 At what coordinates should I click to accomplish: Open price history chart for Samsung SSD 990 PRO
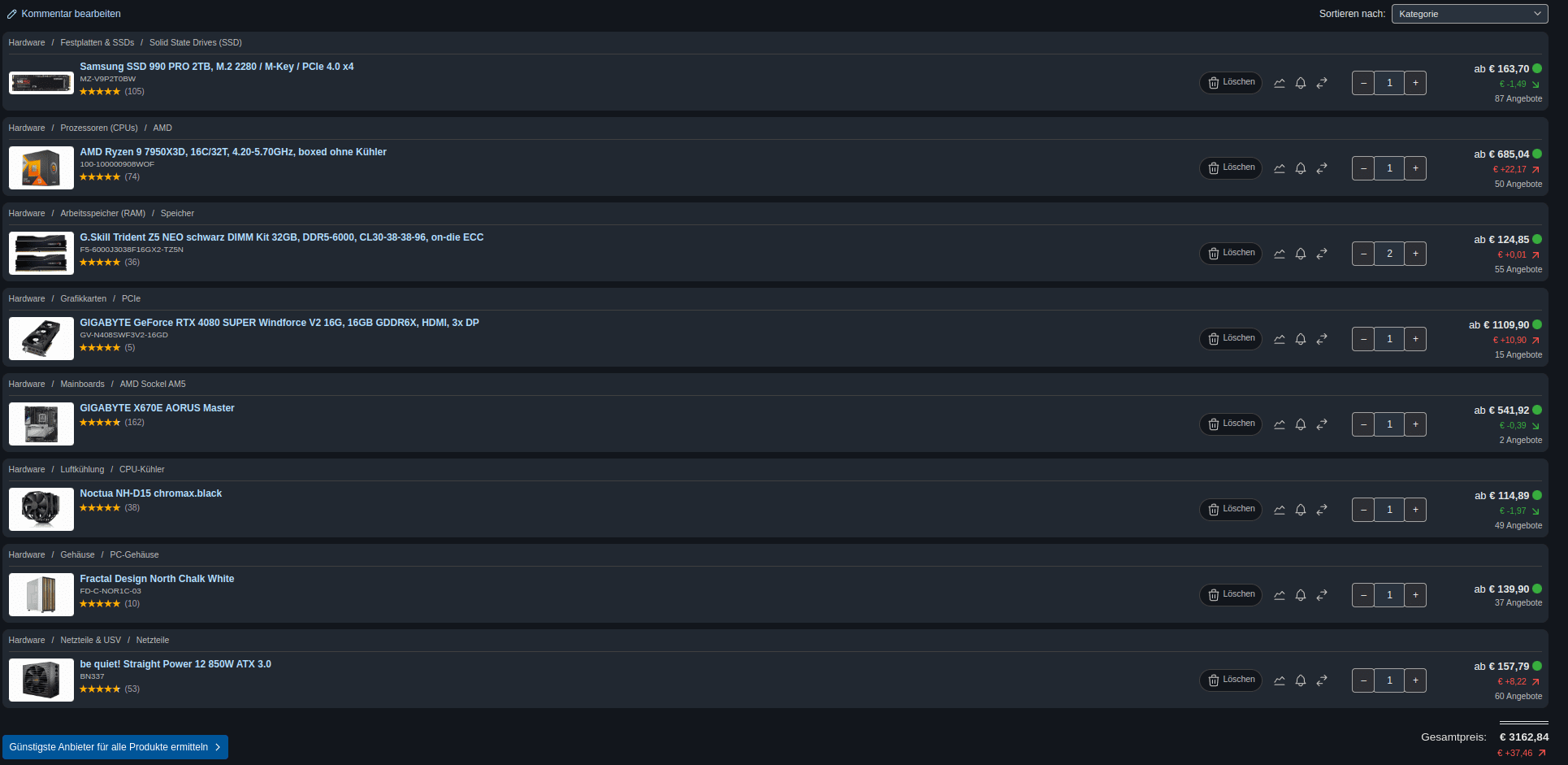click(1280, 83)
